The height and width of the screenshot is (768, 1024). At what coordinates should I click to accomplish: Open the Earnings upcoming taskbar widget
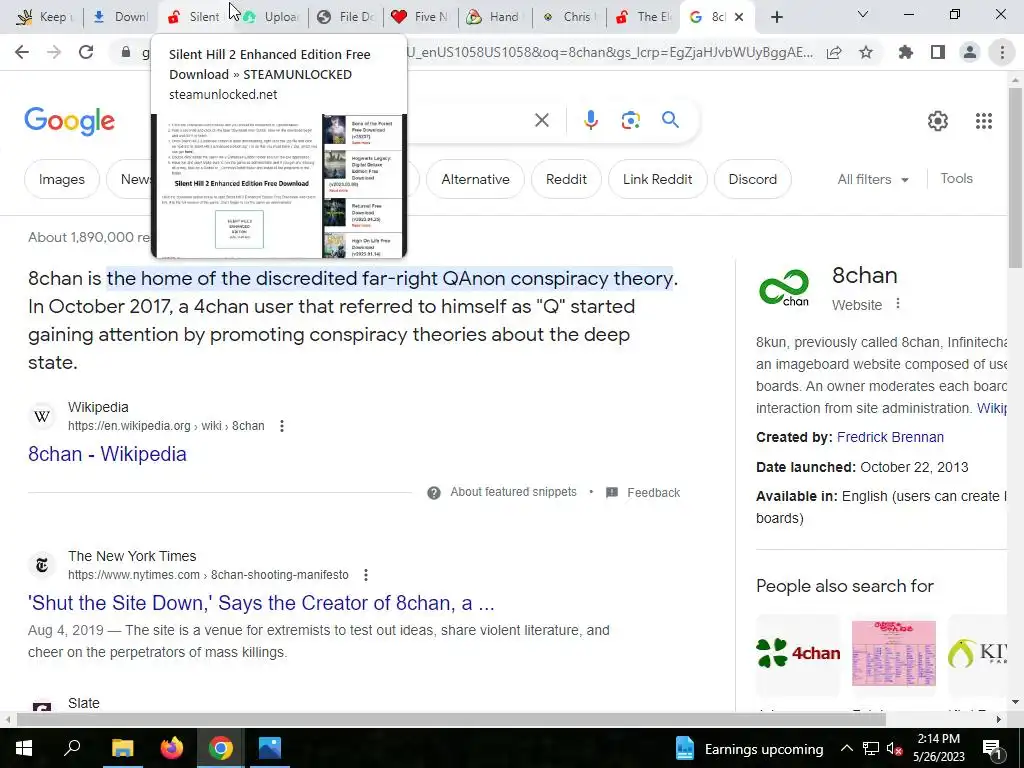(x=748, y=748)
